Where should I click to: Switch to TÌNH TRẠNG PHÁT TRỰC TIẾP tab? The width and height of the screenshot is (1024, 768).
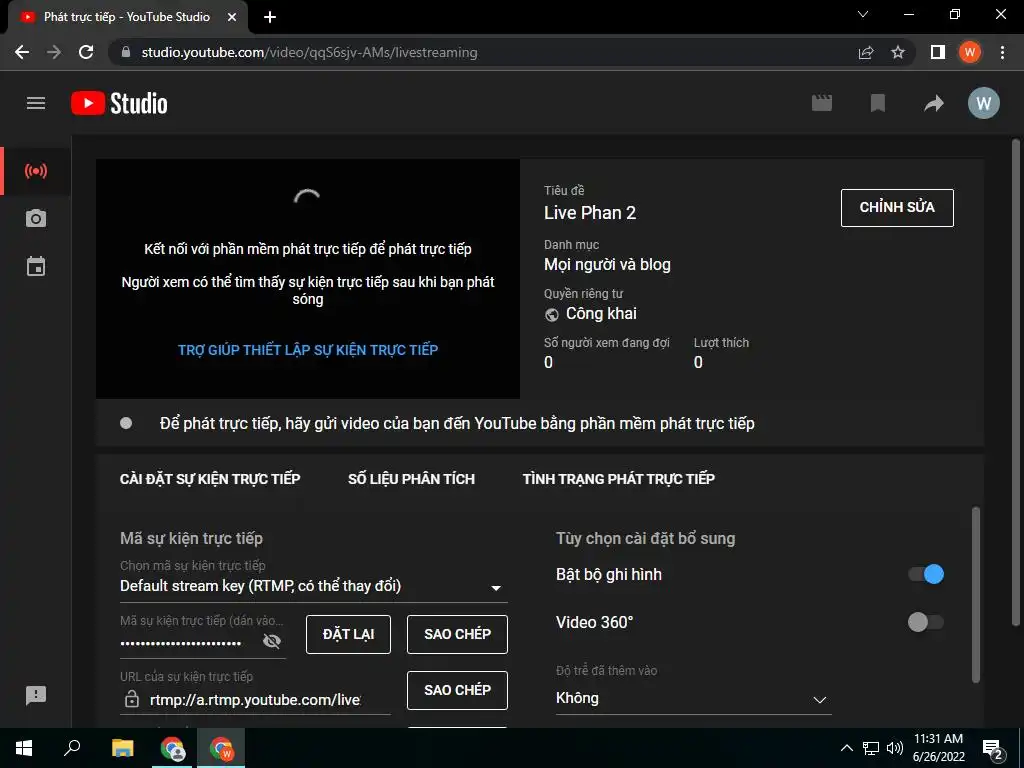pos(618,479)
